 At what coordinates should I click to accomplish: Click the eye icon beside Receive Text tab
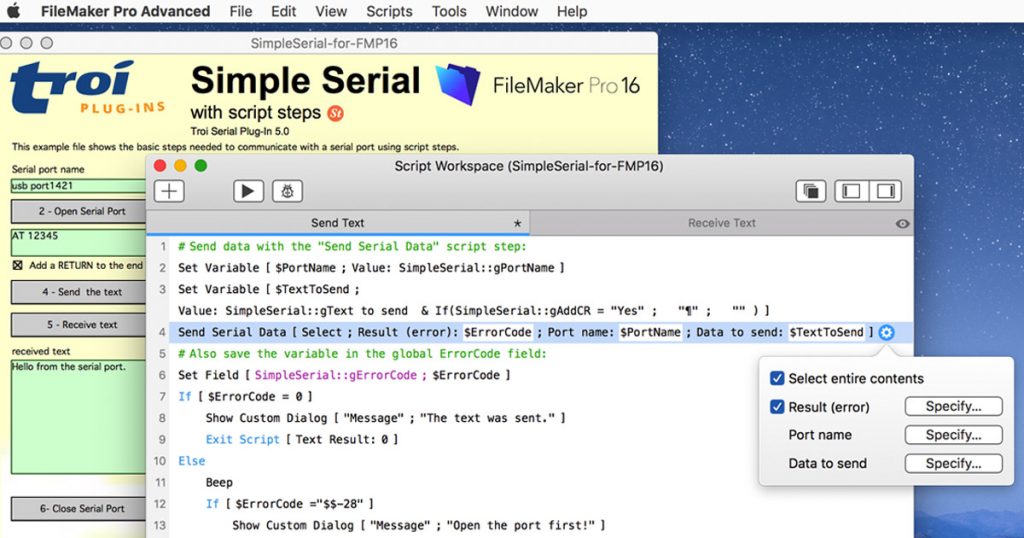coord(903,224)
